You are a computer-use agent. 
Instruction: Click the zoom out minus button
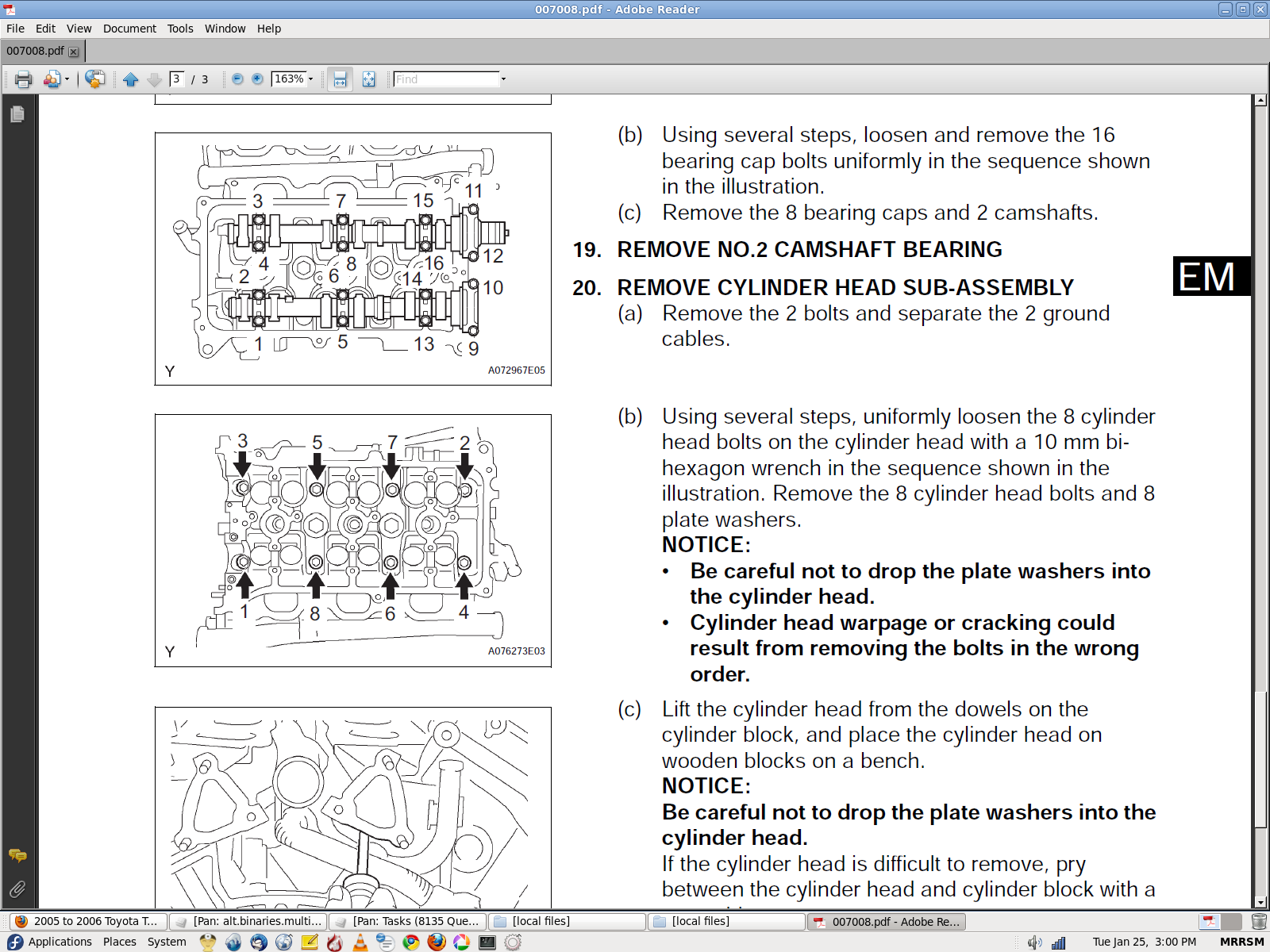[x=237, y=79]
